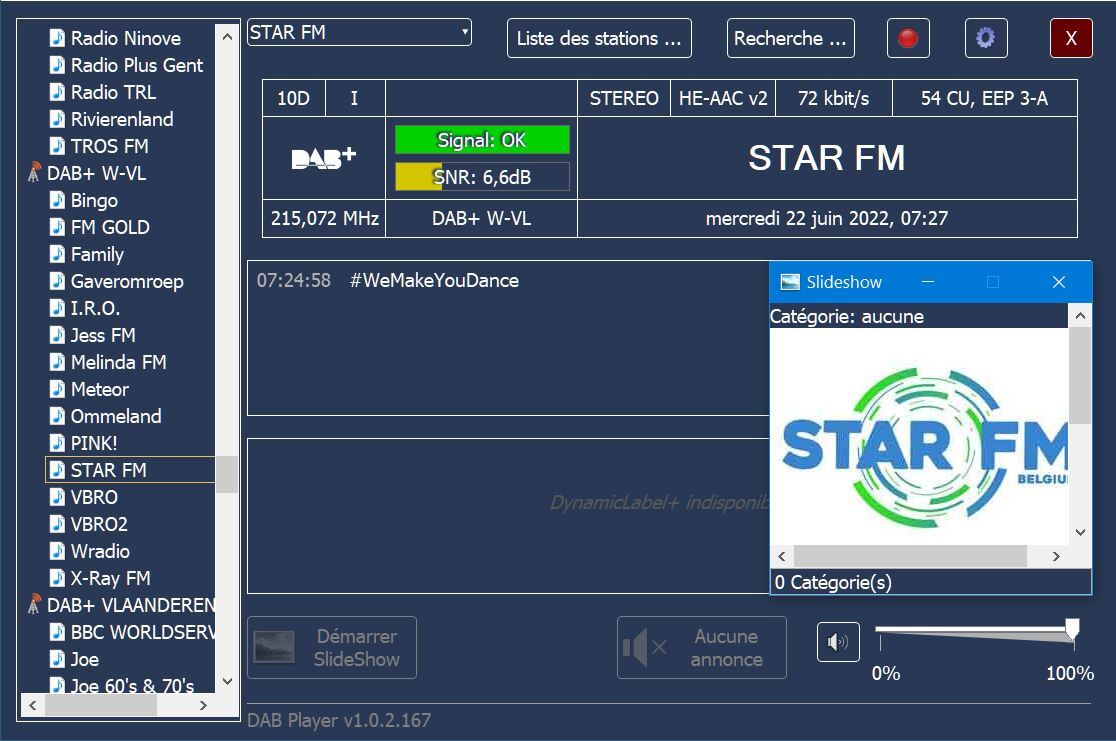Click Démarrer SlideShow button
This screenshot has width=1116, height=741.
[332, 647]
